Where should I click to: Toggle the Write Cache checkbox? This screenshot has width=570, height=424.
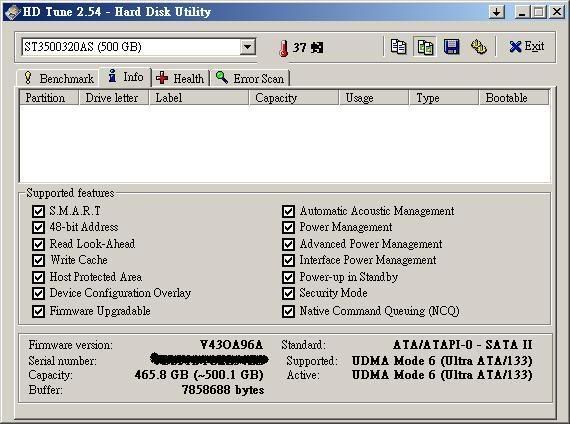[38, 260]
